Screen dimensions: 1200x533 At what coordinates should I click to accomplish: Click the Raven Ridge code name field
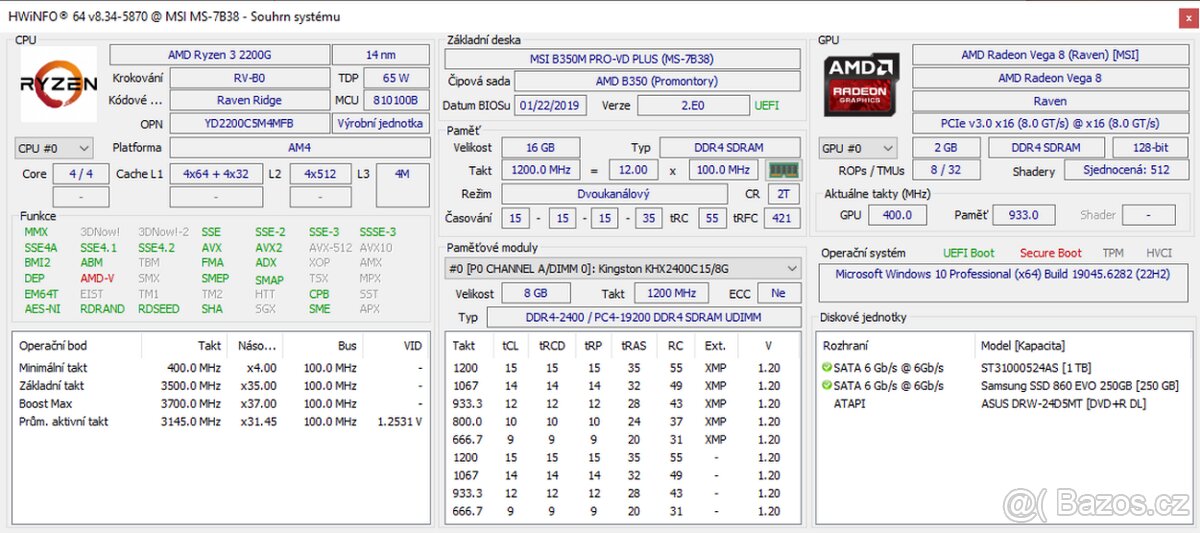[249, 100]
